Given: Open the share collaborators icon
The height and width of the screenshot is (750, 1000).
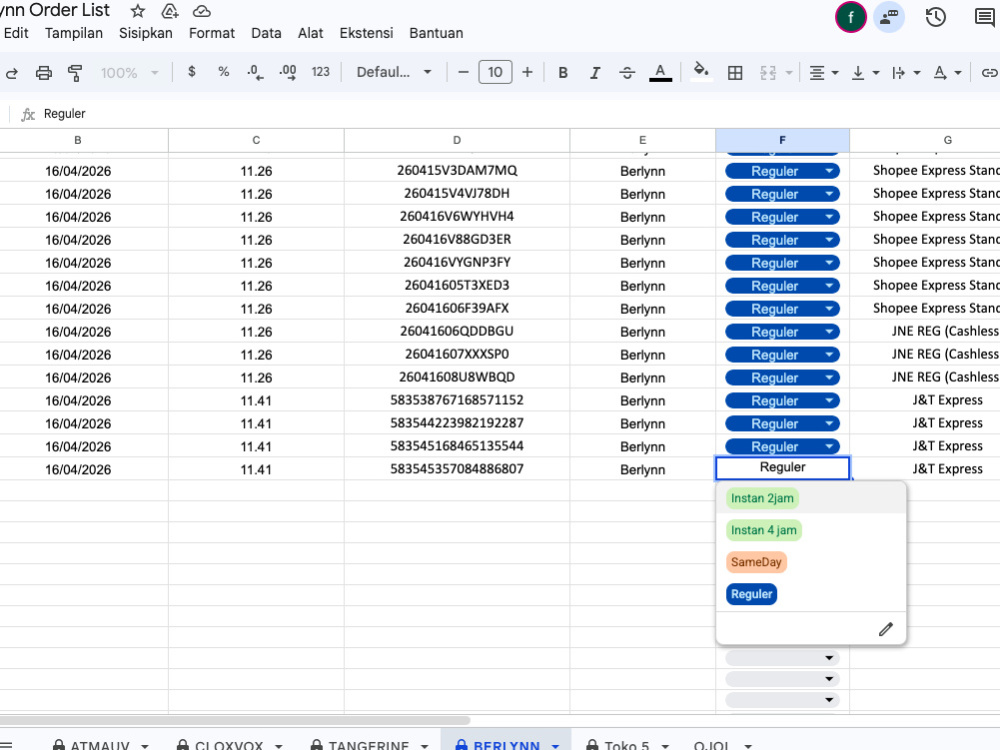Looking at the screenshot, I should point(888,17).
